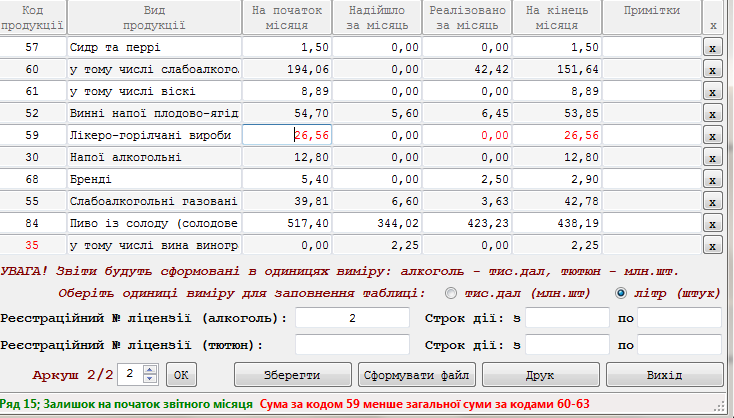Remove Пиво із солоду row using x
Screen dimensions: 734x418
tap(712, 223)
